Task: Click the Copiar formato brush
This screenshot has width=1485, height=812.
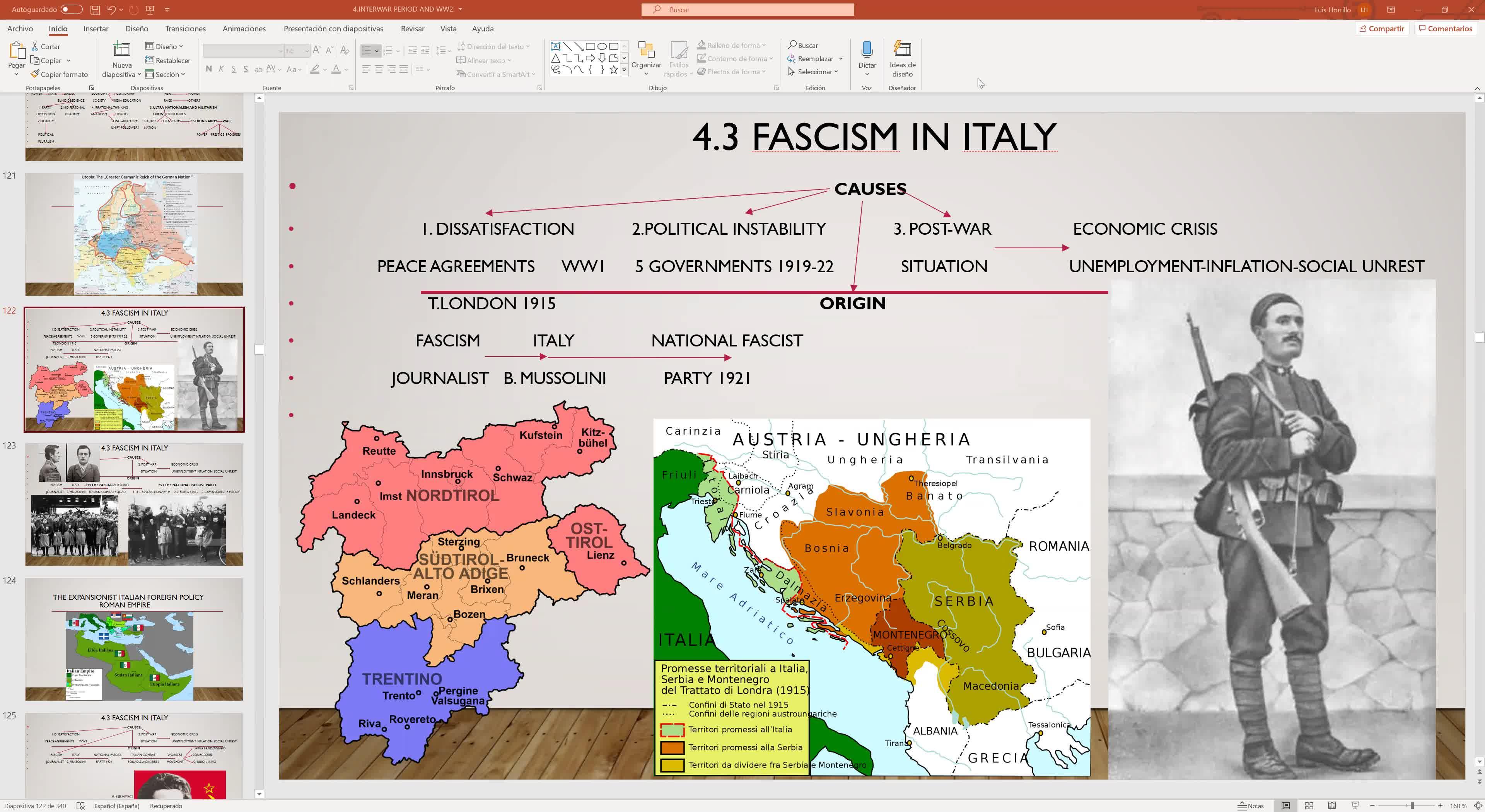Action: point(35,74)
